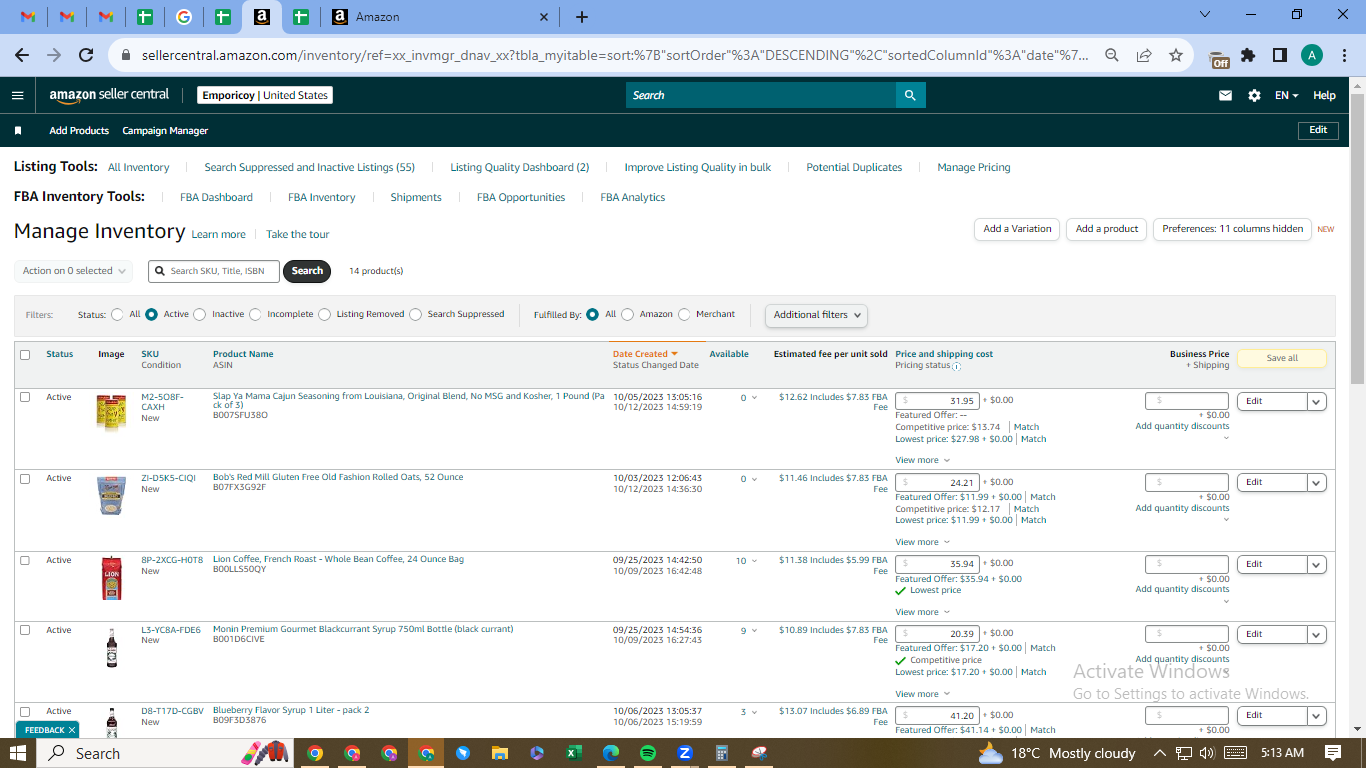
Task: Click the bookmark flag icon
Action: pos(18,130)
